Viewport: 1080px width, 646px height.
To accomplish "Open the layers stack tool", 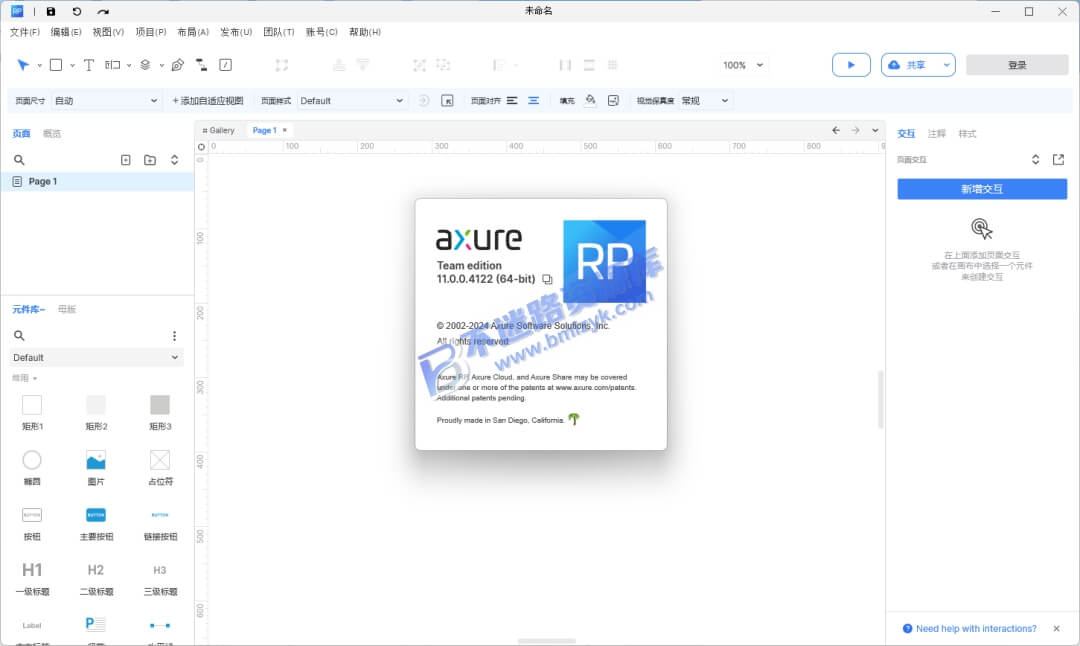I will (145, 65).
